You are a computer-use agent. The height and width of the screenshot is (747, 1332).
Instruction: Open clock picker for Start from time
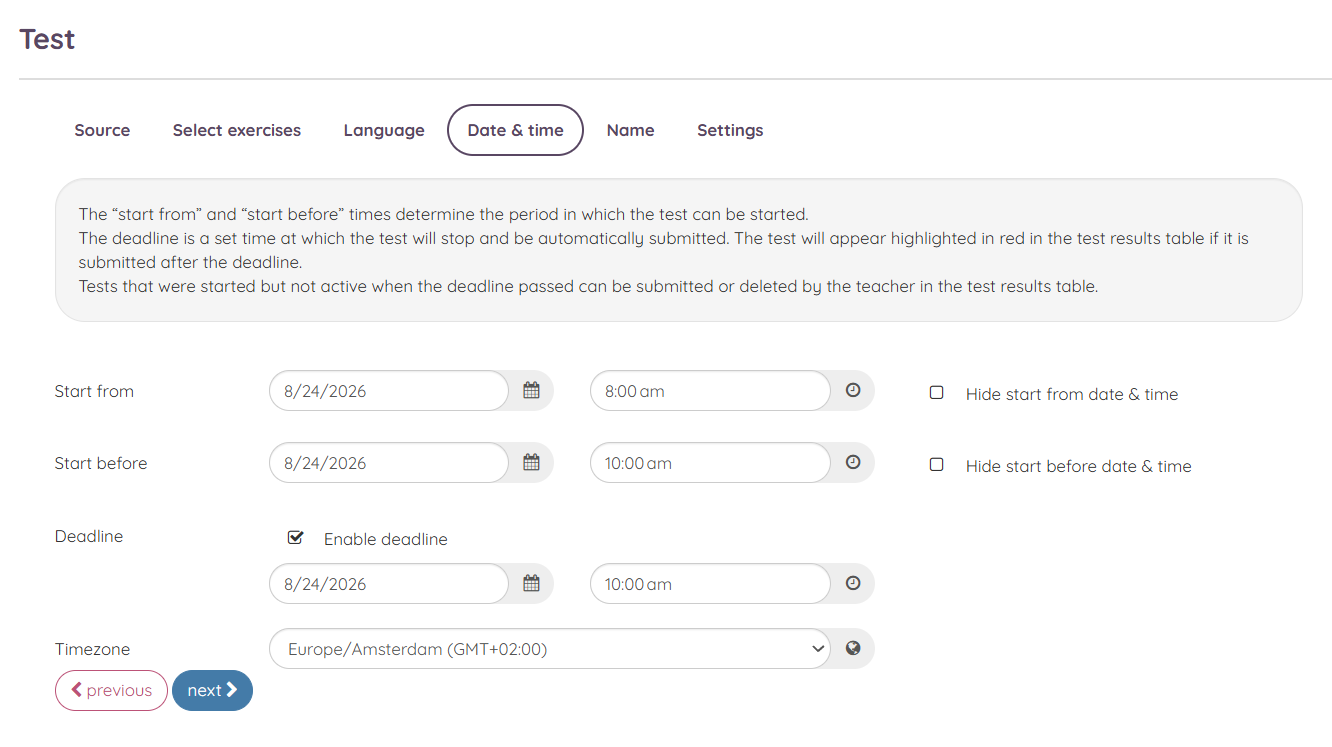tap(853, 391)
